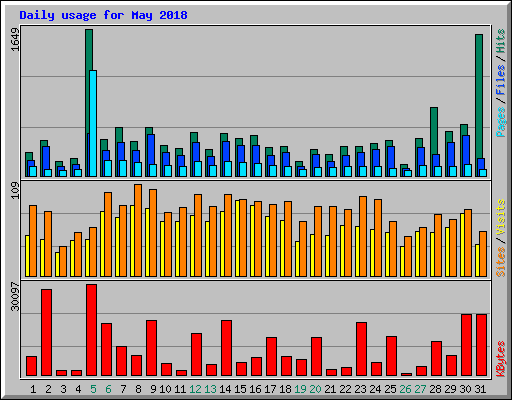Screen dimensions: 512x400
Task: Click green weekend day label 20
Action: click(315, 389)
